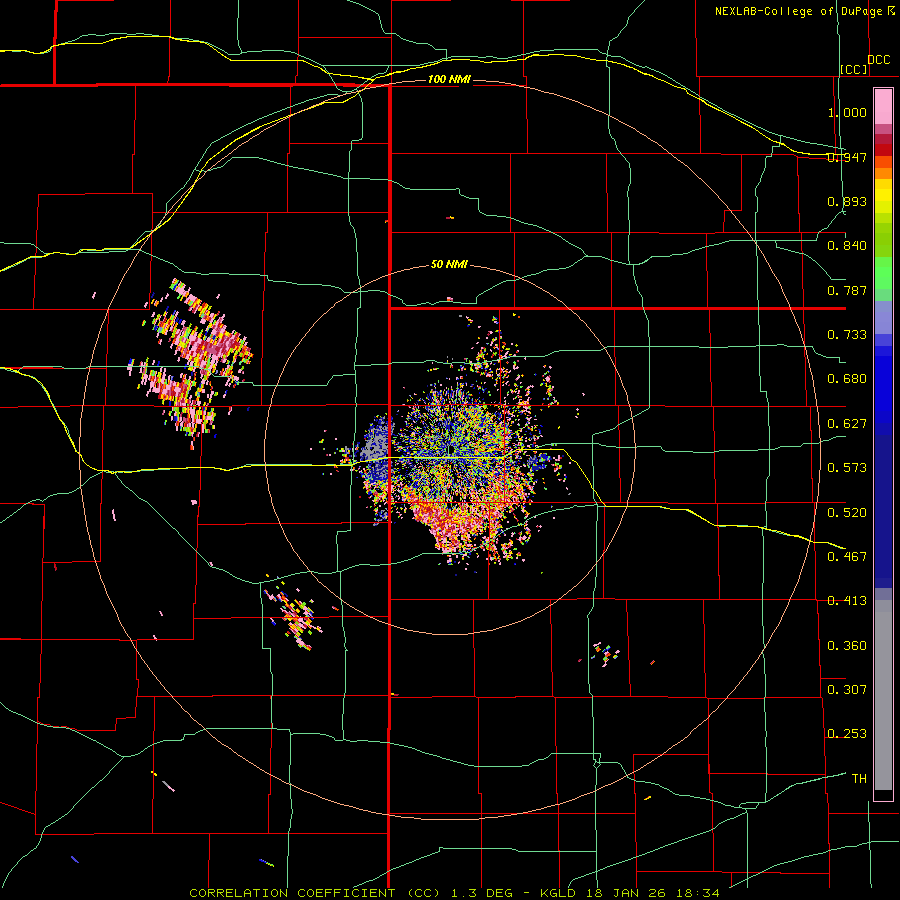900x900 pixels.
Task: Click the radar site center point
Action: click(x=451, y=449)
